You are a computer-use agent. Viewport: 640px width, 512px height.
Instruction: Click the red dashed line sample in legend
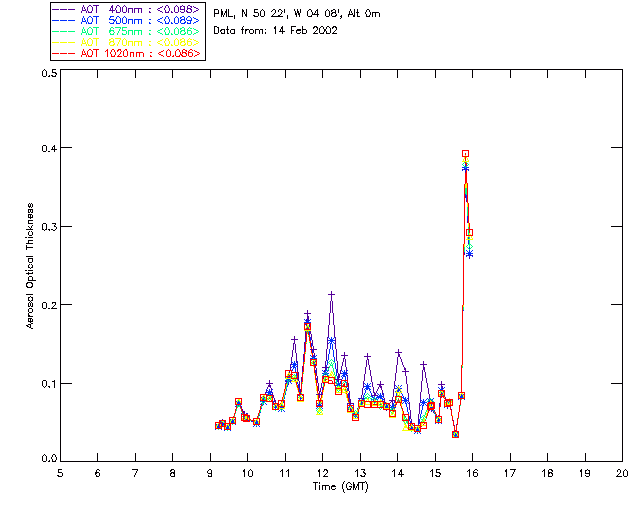coord(64,53)
